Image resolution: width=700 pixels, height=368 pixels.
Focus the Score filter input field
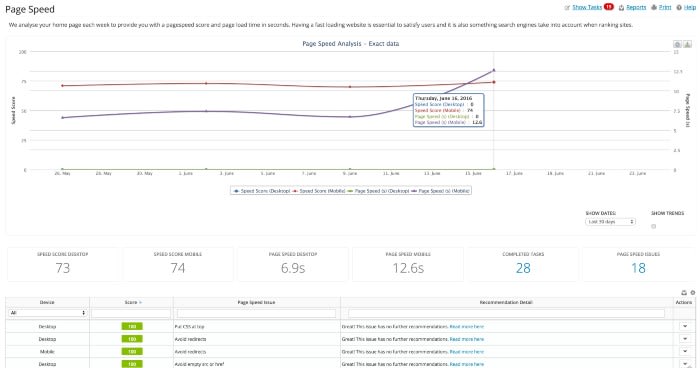131,314
